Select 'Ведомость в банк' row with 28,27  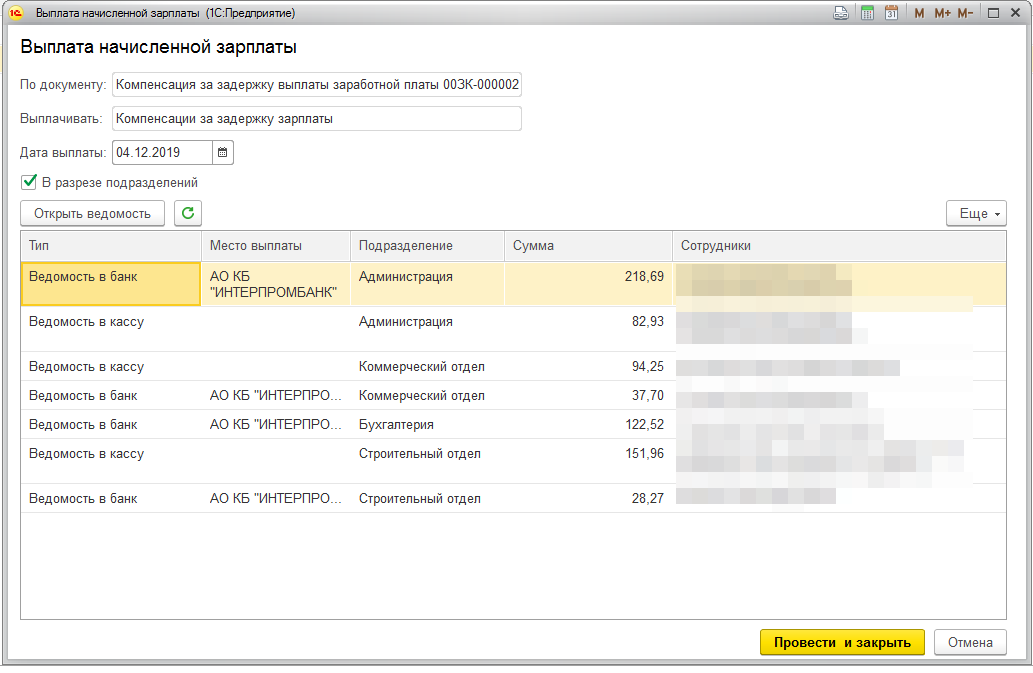tap(111, 498)
